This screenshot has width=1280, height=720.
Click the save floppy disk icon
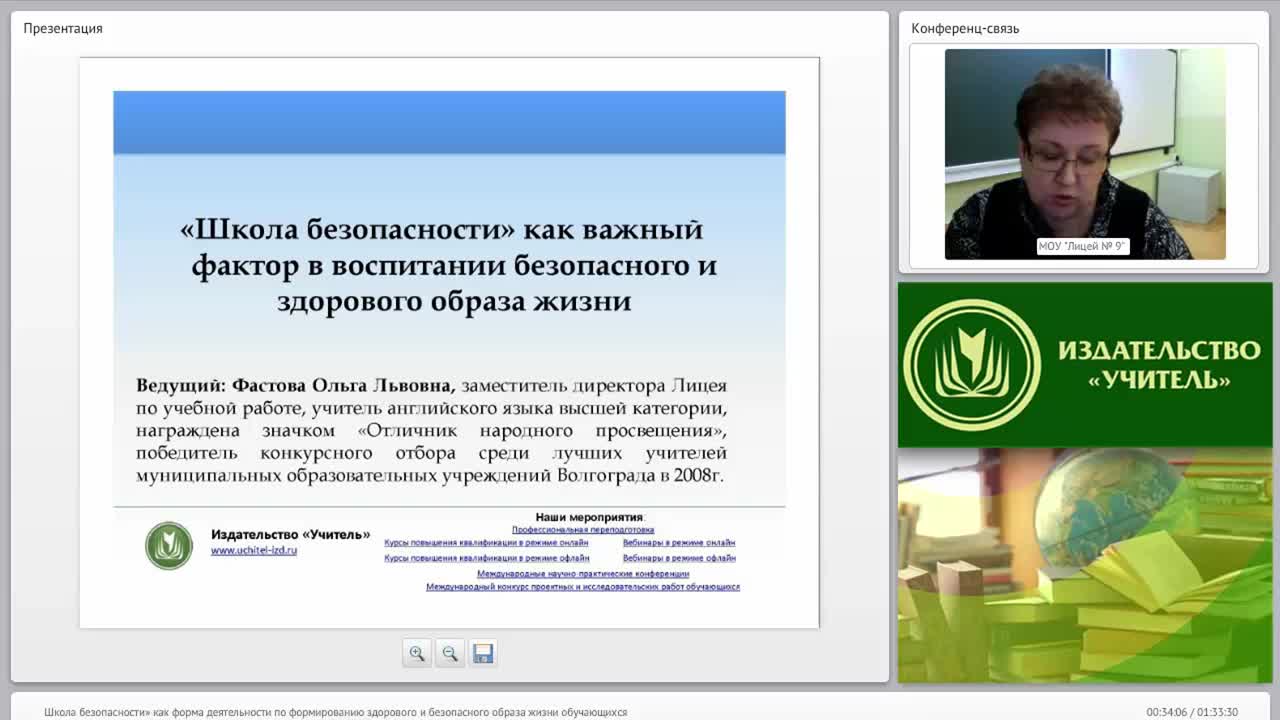(x=483, y=653)
